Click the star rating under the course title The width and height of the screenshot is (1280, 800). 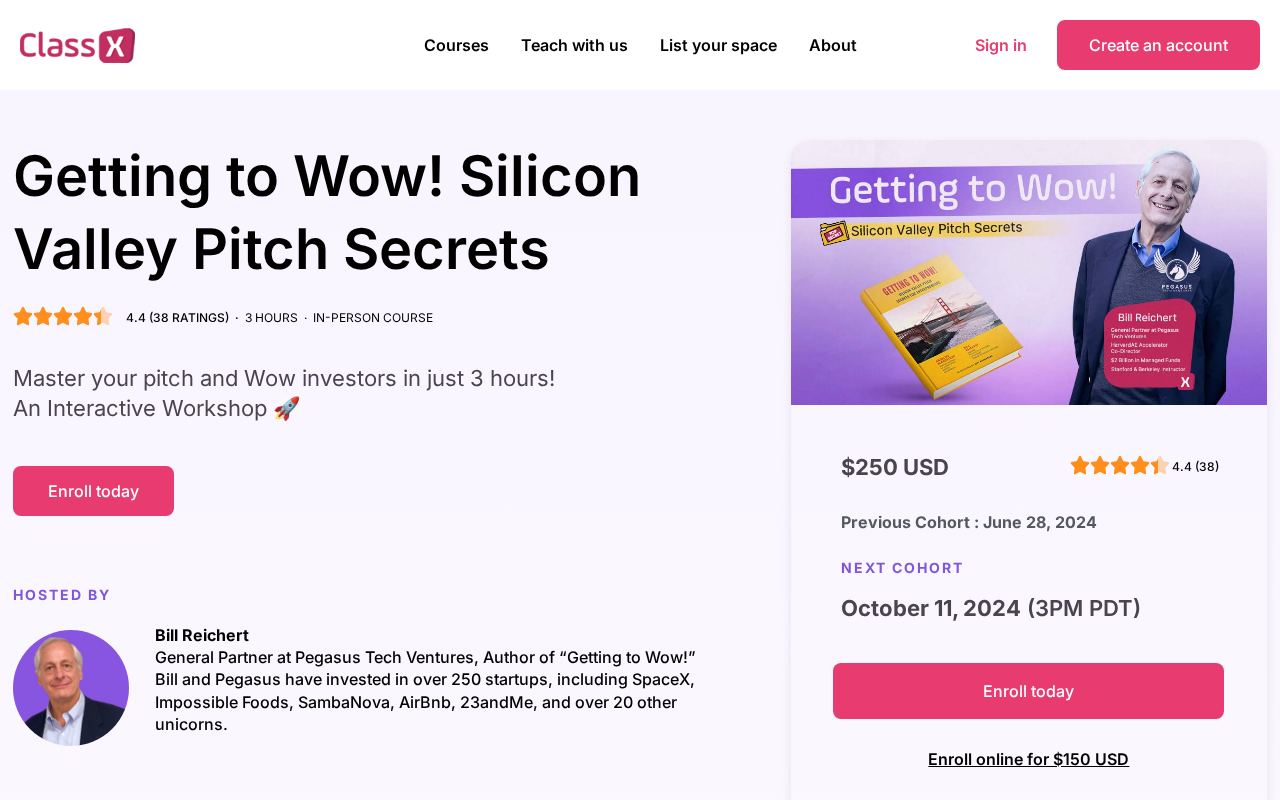pyautogui.click(x=63, y=317)
